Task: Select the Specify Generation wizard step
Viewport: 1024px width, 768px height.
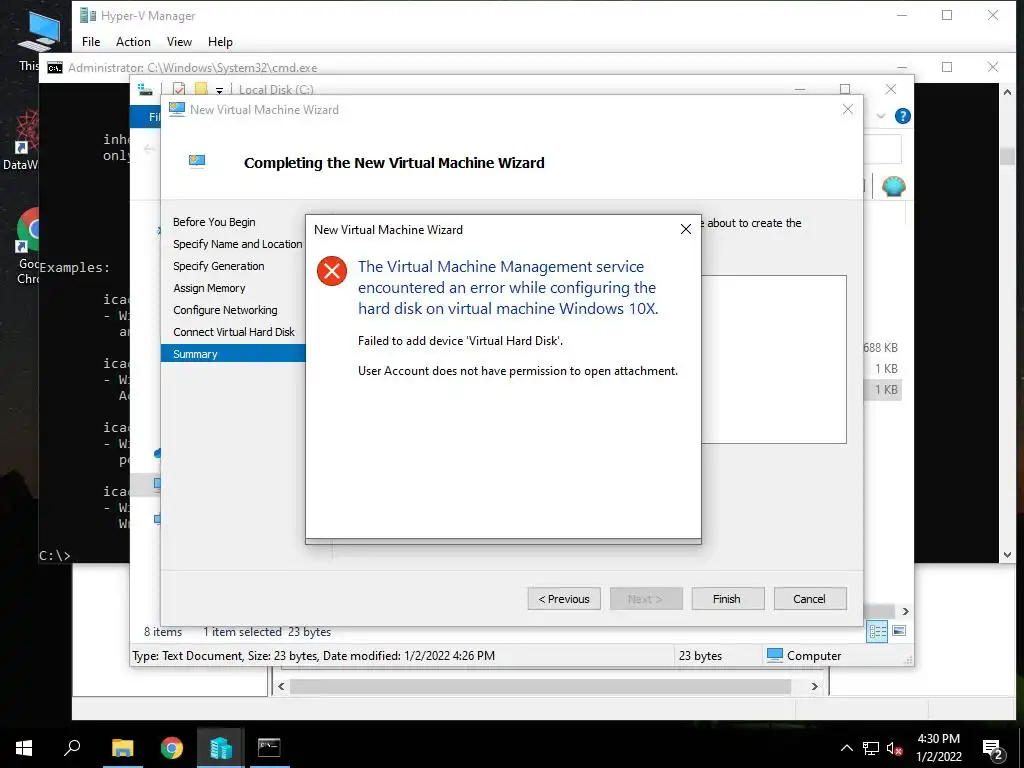Action: coord(219,266)
